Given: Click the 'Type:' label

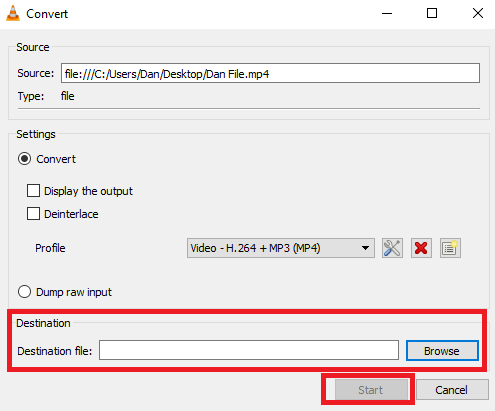Looking at the screenshot, I should 31,96.
